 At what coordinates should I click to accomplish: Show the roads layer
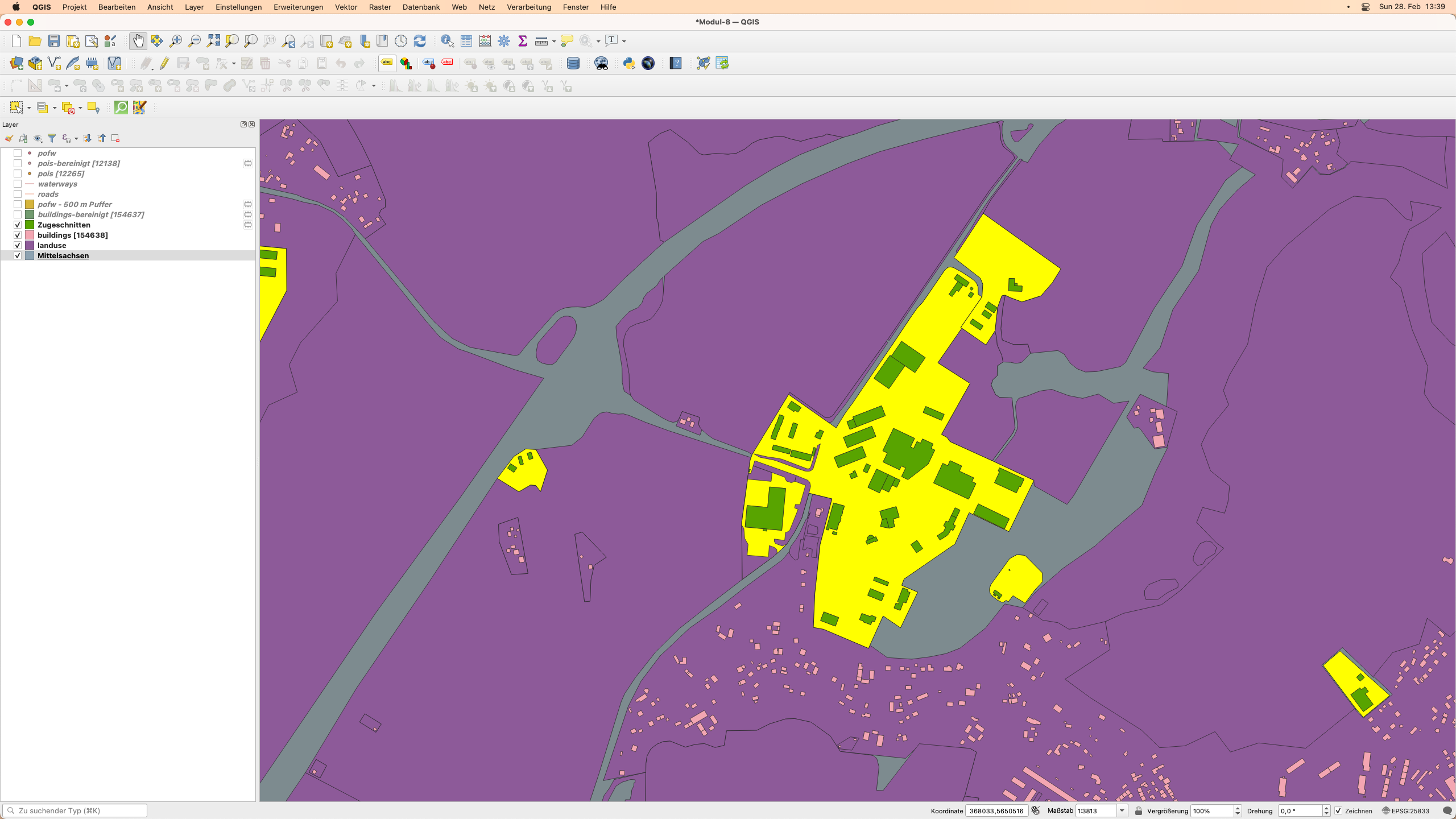18,194
